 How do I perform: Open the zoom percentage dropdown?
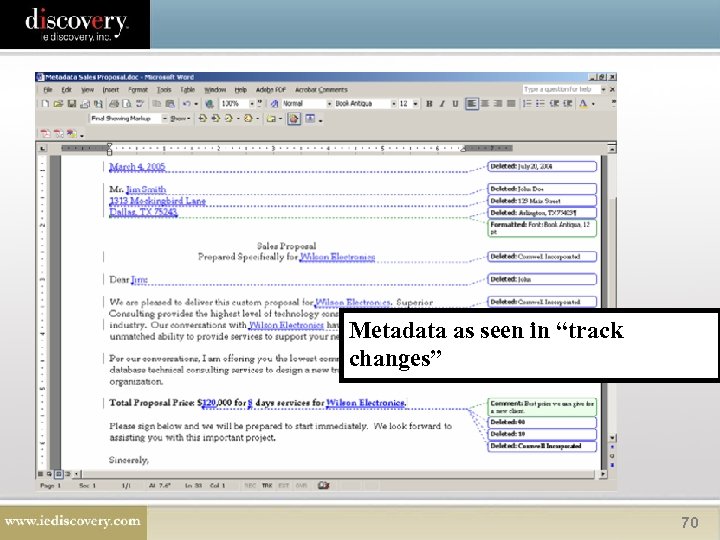coord(252,104)
